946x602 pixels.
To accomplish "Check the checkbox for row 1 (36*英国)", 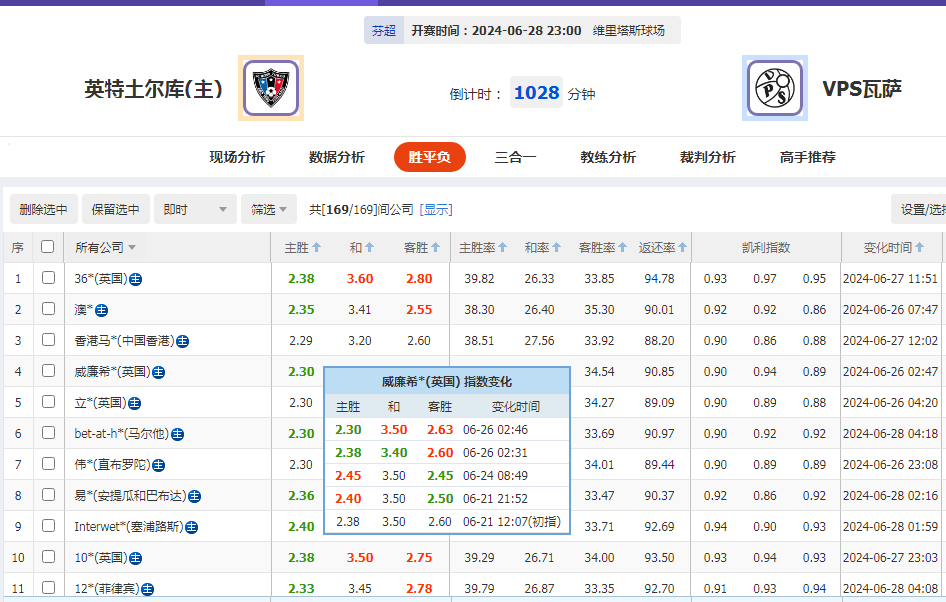I will tap(47, 280).
